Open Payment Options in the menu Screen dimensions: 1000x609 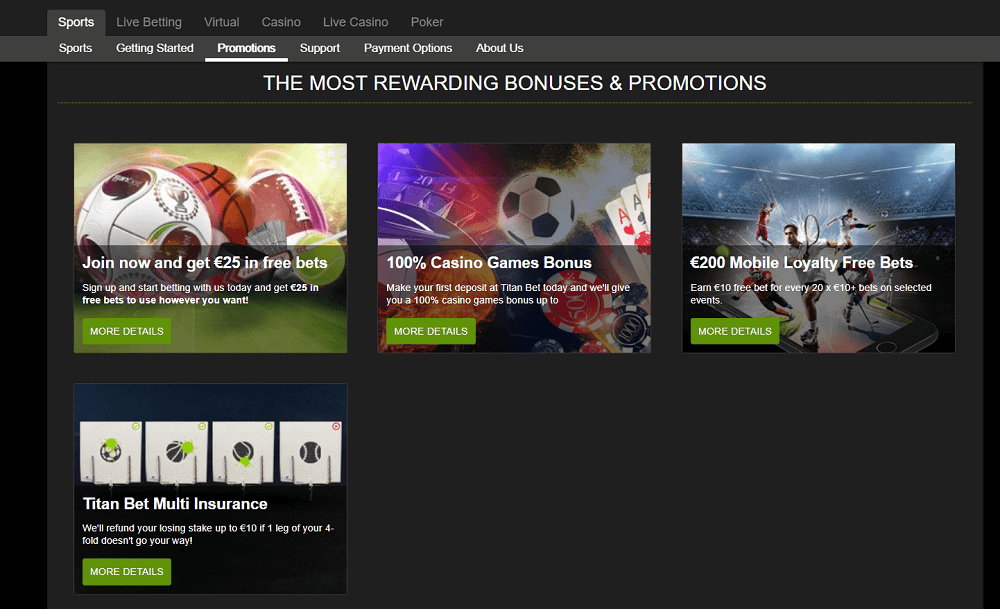[x=408, y=48]
